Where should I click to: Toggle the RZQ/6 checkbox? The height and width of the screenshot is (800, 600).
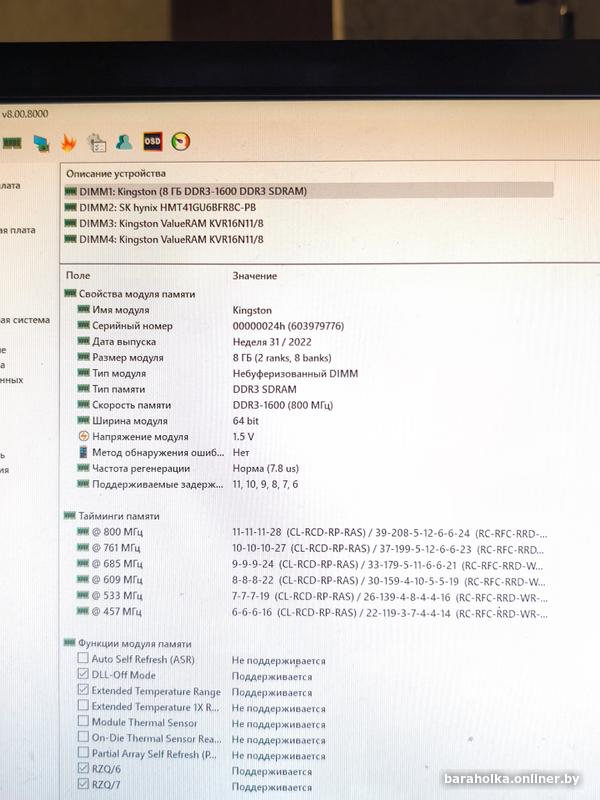pos(83,768)
